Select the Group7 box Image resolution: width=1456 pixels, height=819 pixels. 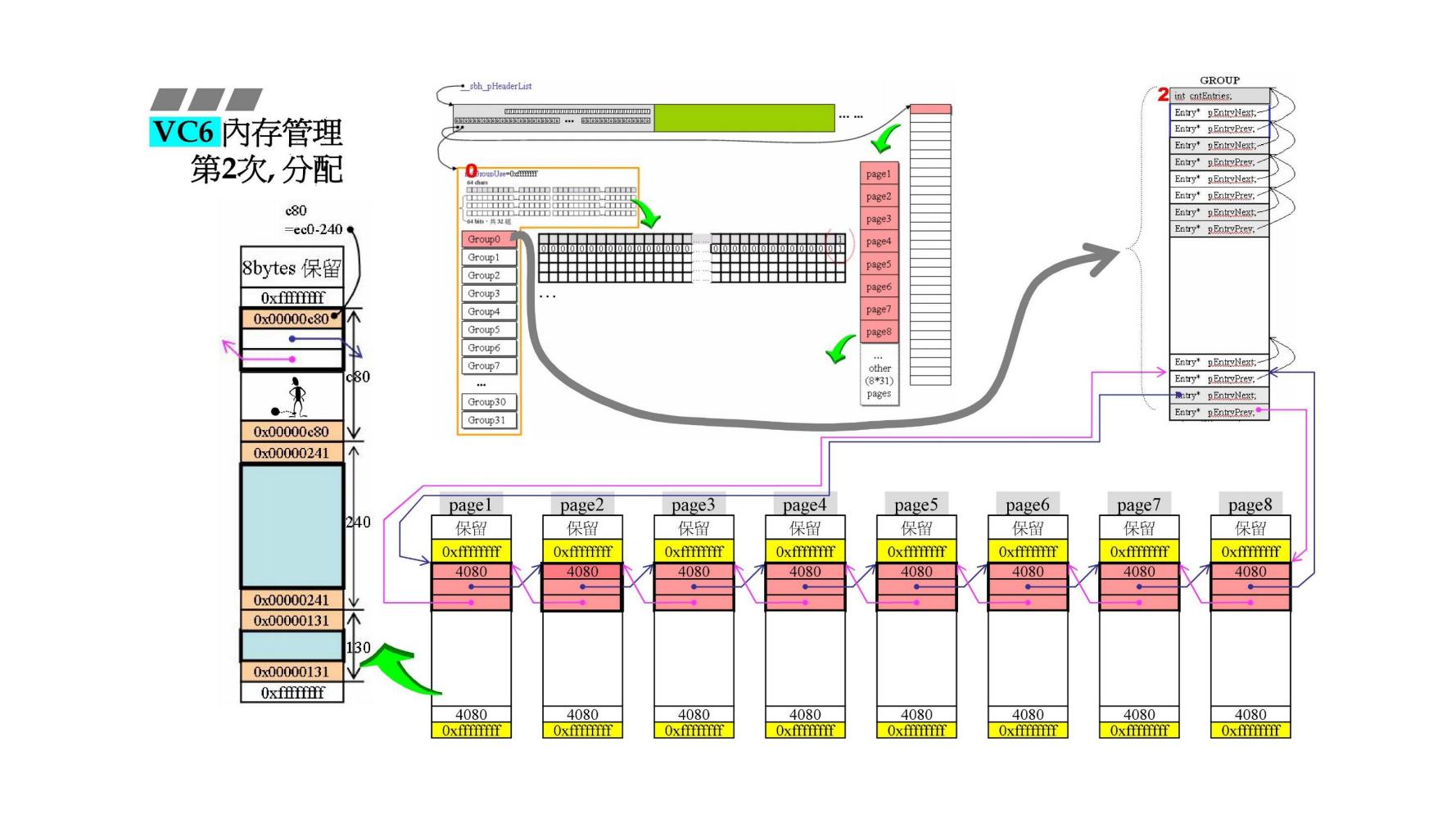pyautogui.click(x=489, y=366)
